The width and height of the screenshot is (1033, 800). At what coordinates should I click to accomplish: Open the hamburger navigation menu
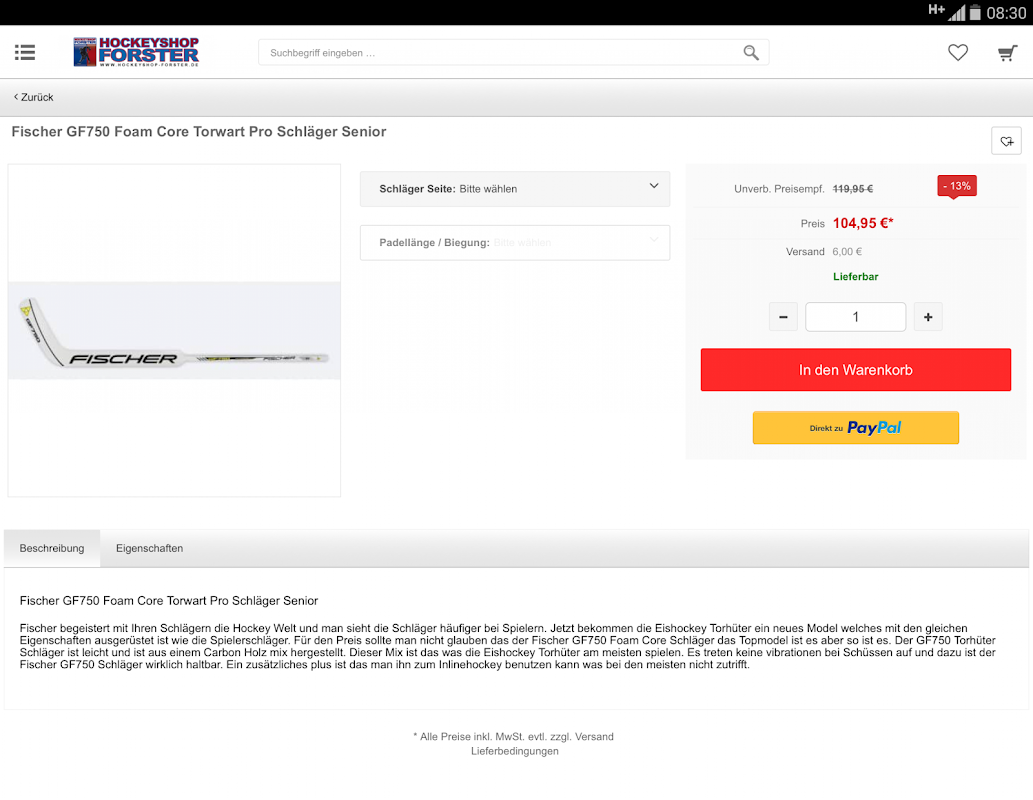[25, 52]
